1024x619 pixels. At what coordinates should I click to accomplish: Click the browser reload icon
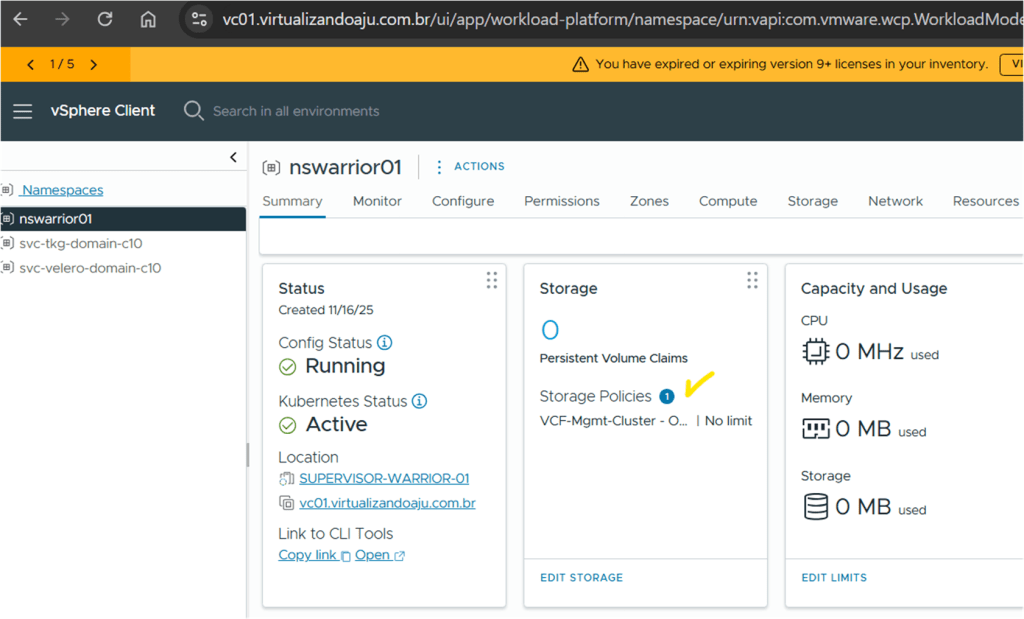click(104, 19)
